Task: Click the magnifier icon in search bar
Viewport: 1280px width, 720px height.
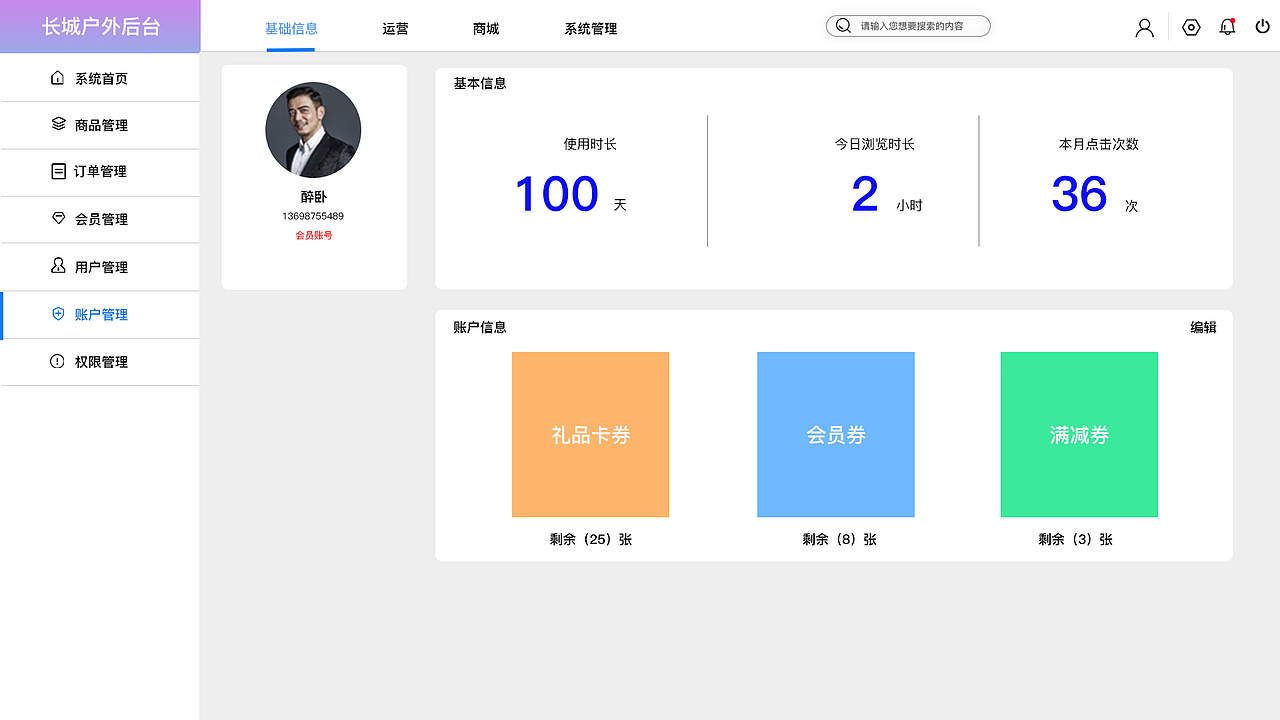Action: 842,25
